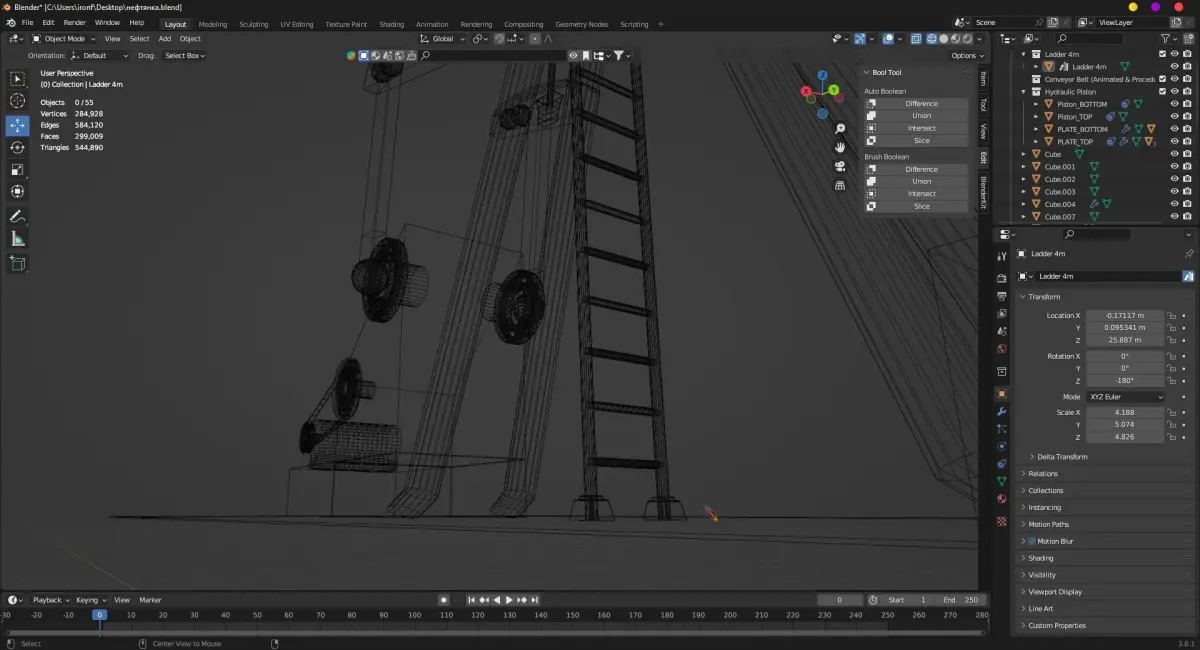Uncheck the Conveyor Belt collection checkbox

[x=1162, y=79]
